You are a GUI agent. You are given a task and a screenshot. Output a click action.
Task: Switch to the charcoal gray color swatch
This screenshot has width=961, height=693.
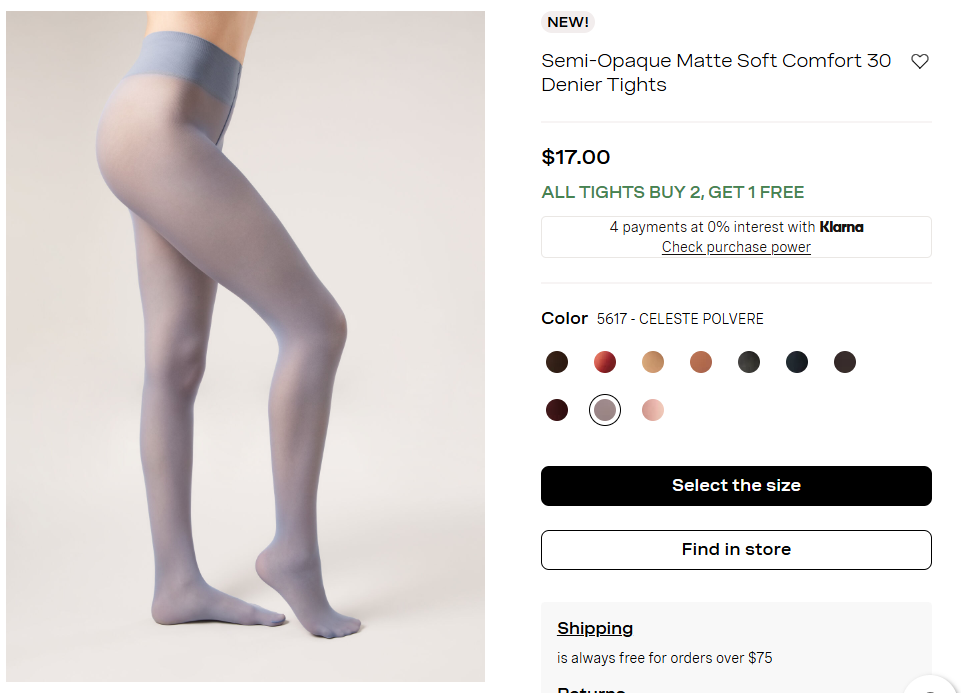click(749, 362)
